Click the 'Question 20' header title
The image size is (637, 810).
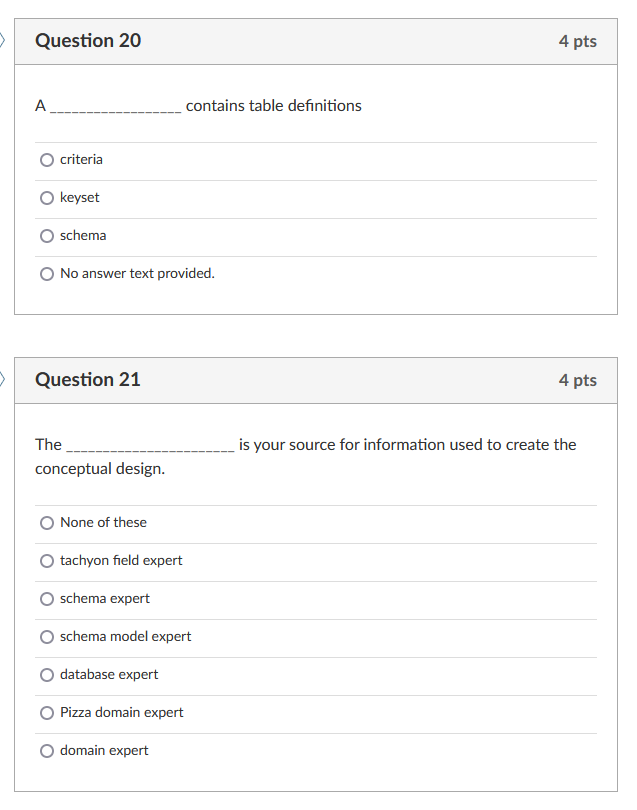click(x=88, y=41)
